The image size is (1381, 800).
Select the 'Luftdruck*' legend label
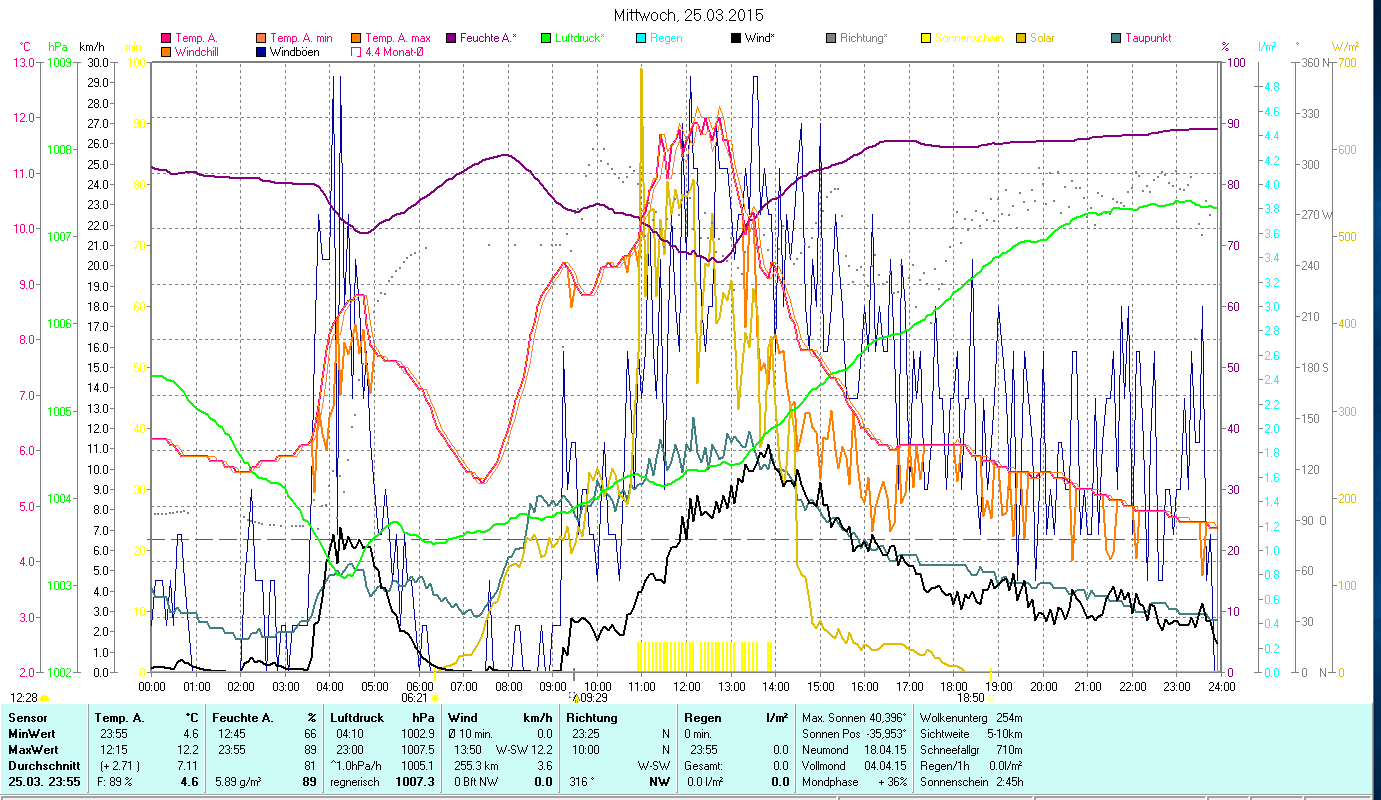click(x=579, y=39)
